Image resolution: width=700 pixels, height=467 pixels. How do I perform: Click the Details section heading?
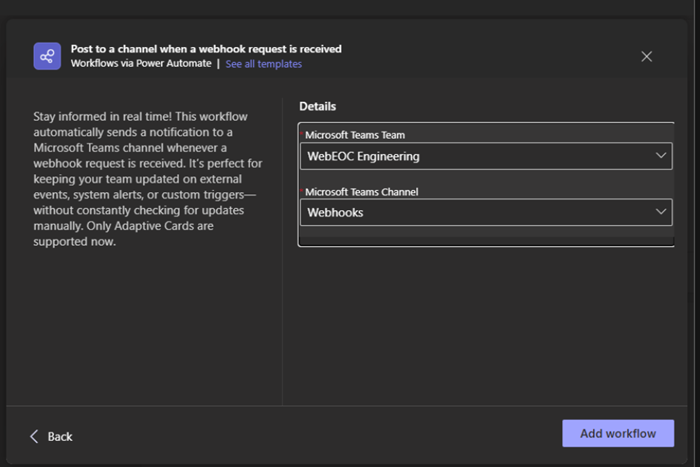[x=317, y=106]
